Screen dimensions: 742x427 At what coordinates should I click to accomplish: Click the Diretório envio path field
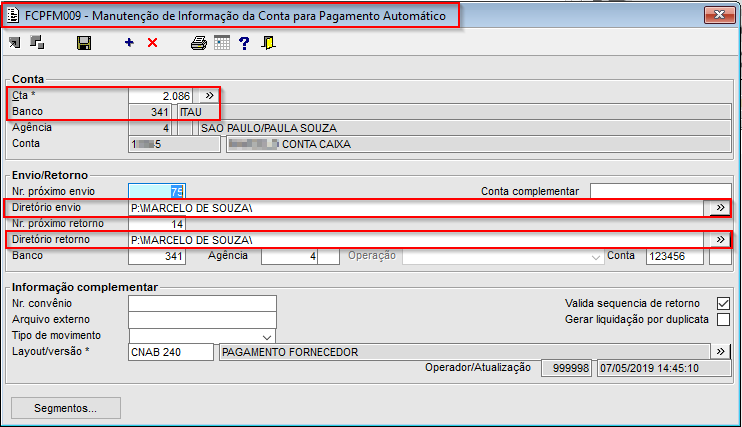coord(415,208)
